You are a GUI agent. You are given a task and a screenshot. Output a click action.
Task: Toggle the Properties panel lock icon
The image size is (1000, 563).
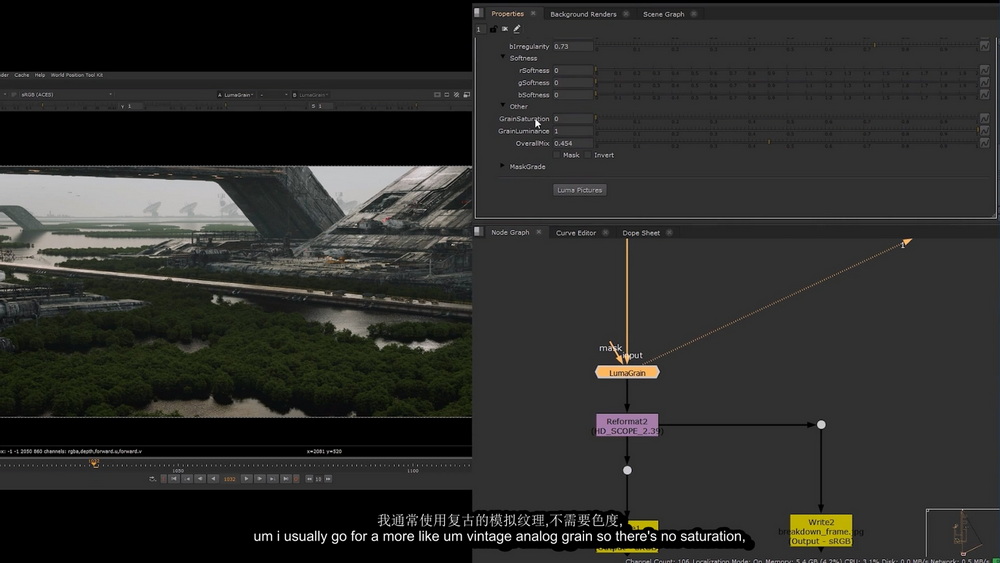tap(493, 29)
